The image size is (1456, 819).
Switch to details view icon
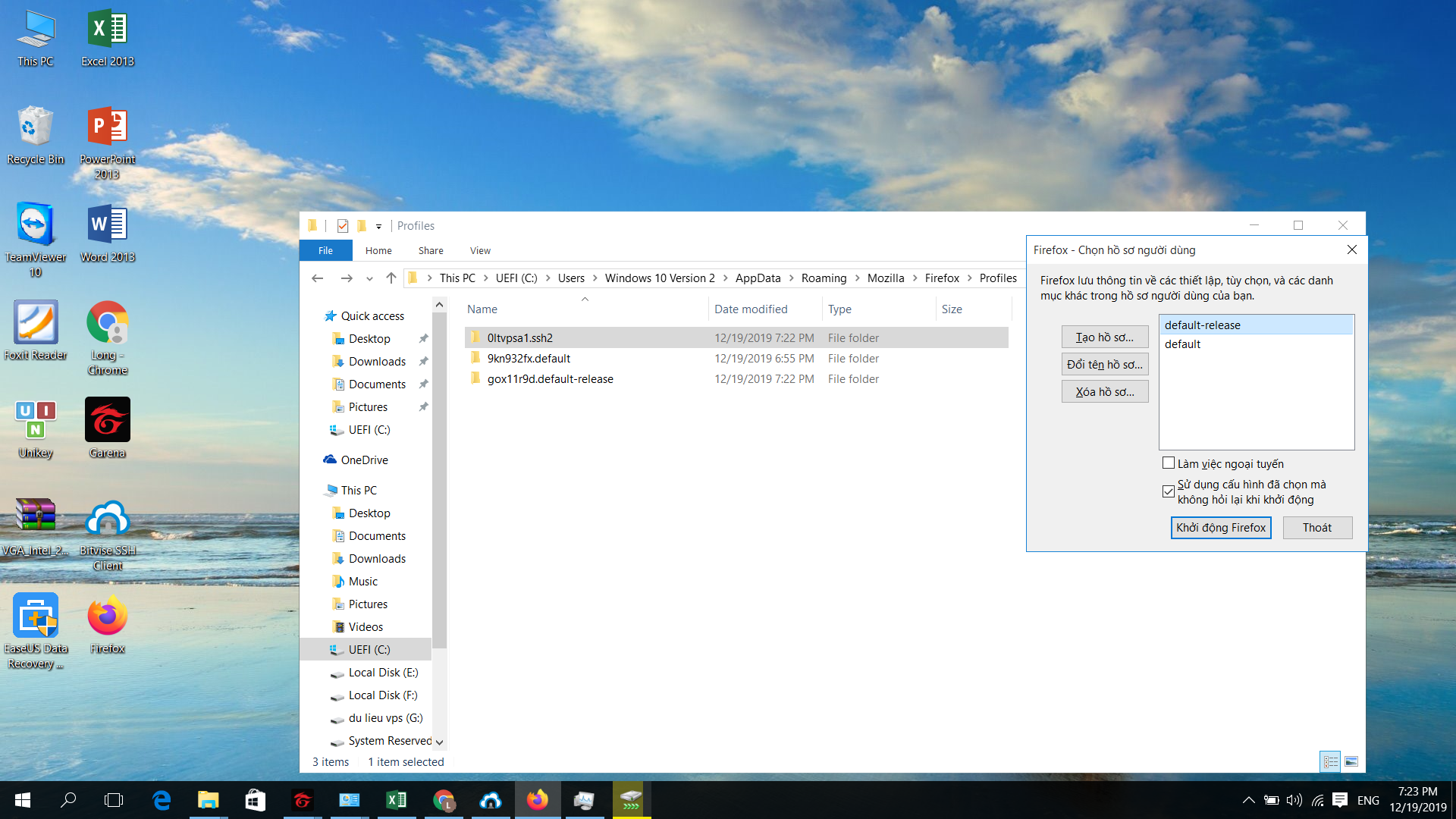tap(1330, 761)
